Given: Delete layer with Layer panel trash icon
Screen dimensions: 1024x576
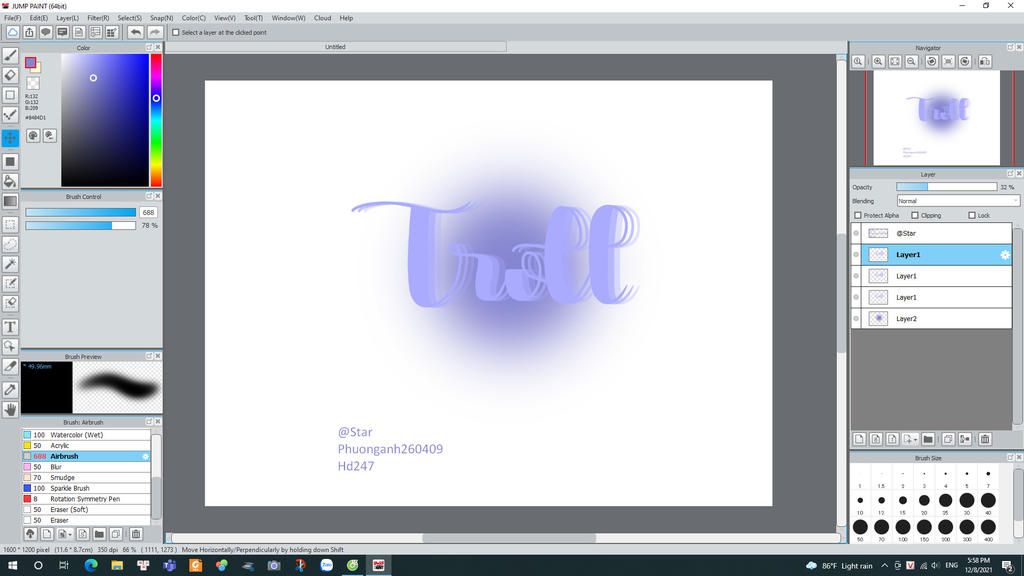Looking at the screenshot, I should [985, 439].
